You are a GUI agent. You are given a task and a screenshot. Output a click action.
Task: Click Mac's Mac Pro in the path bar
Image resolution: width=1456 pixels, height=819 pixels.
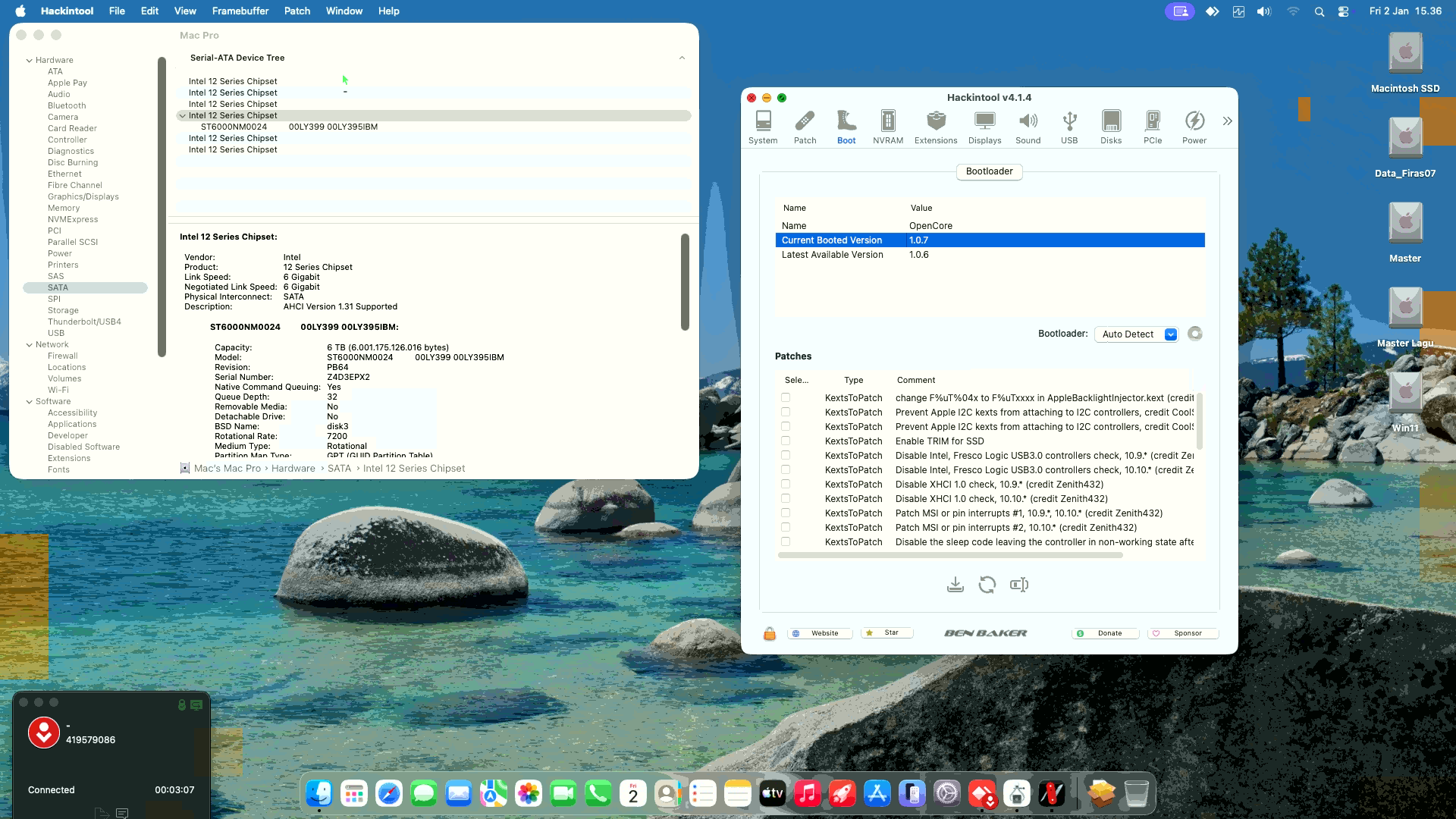227,469
